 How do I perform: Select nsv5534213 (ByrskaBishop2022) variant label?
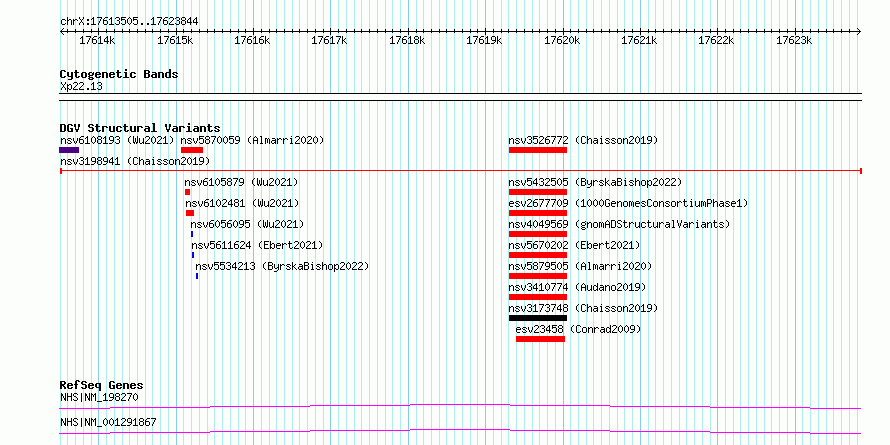click(282, 266)
